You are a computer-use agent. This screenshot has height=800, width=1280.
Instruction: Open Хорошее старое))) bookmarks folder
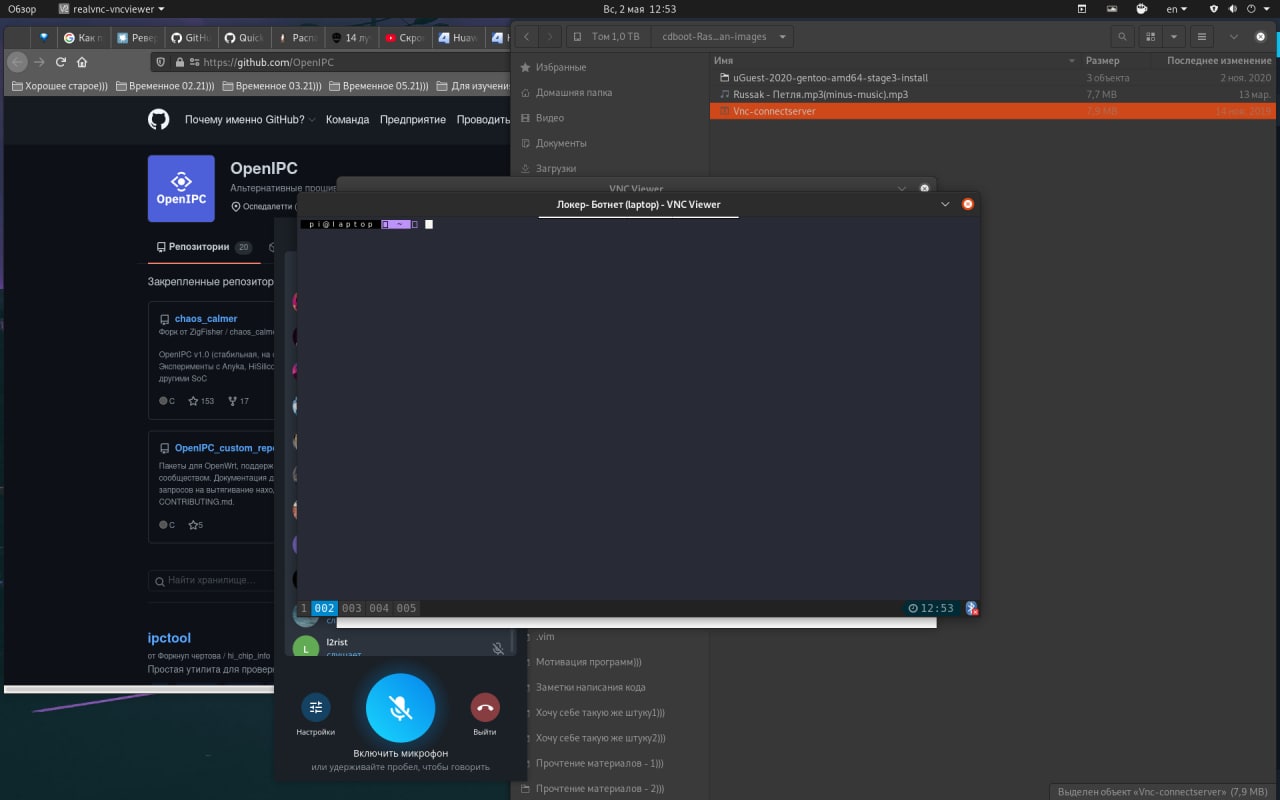click(59, 86)
